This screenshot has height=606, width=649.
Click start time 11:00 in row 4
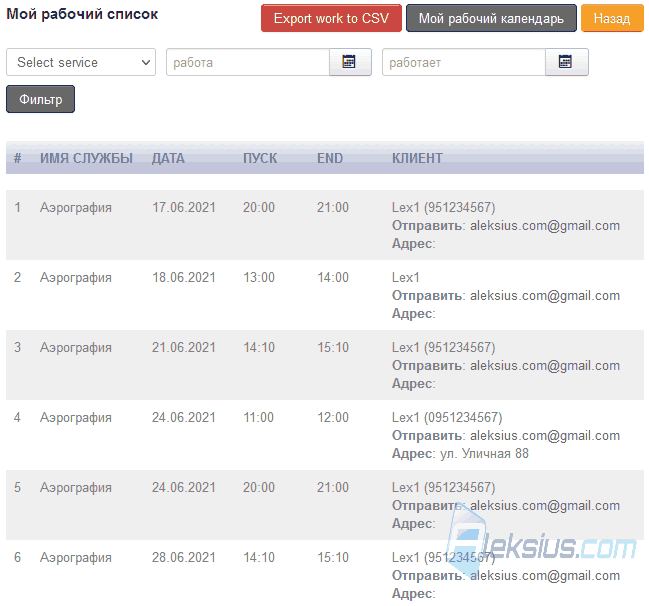click(x=258, y=417)
